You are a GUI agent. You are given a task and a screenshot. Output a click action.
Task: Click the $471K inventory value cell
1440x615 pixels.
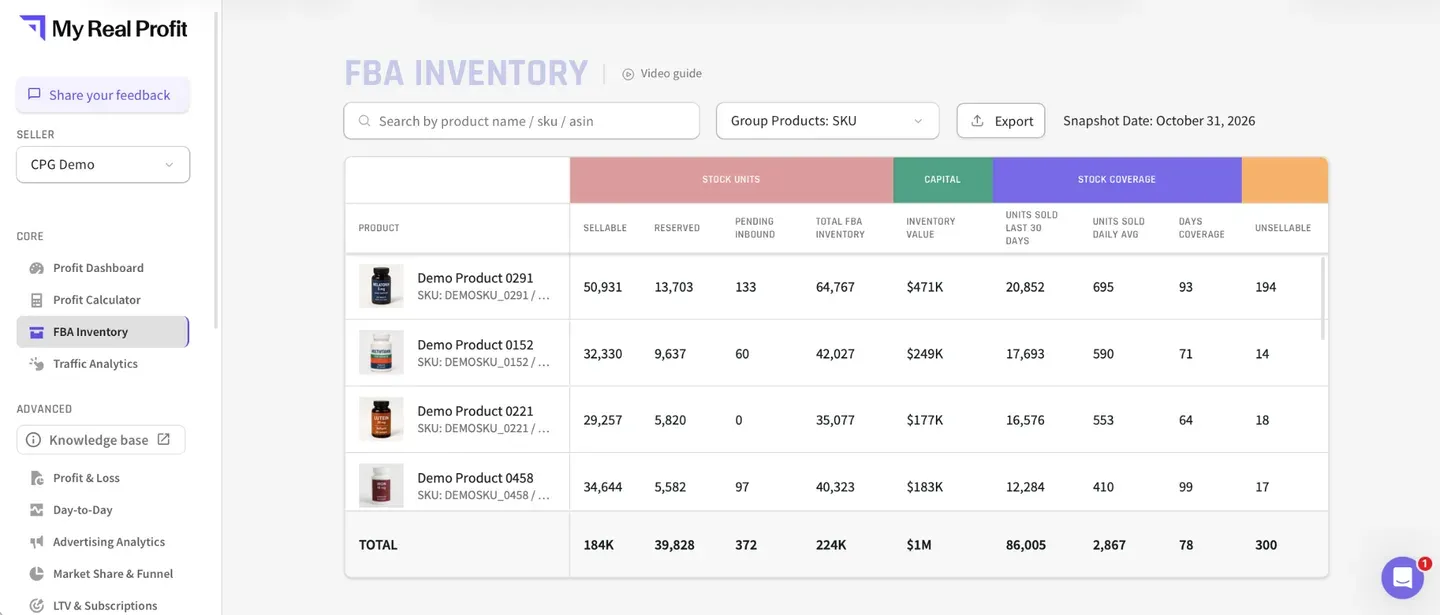click(925, 287)
